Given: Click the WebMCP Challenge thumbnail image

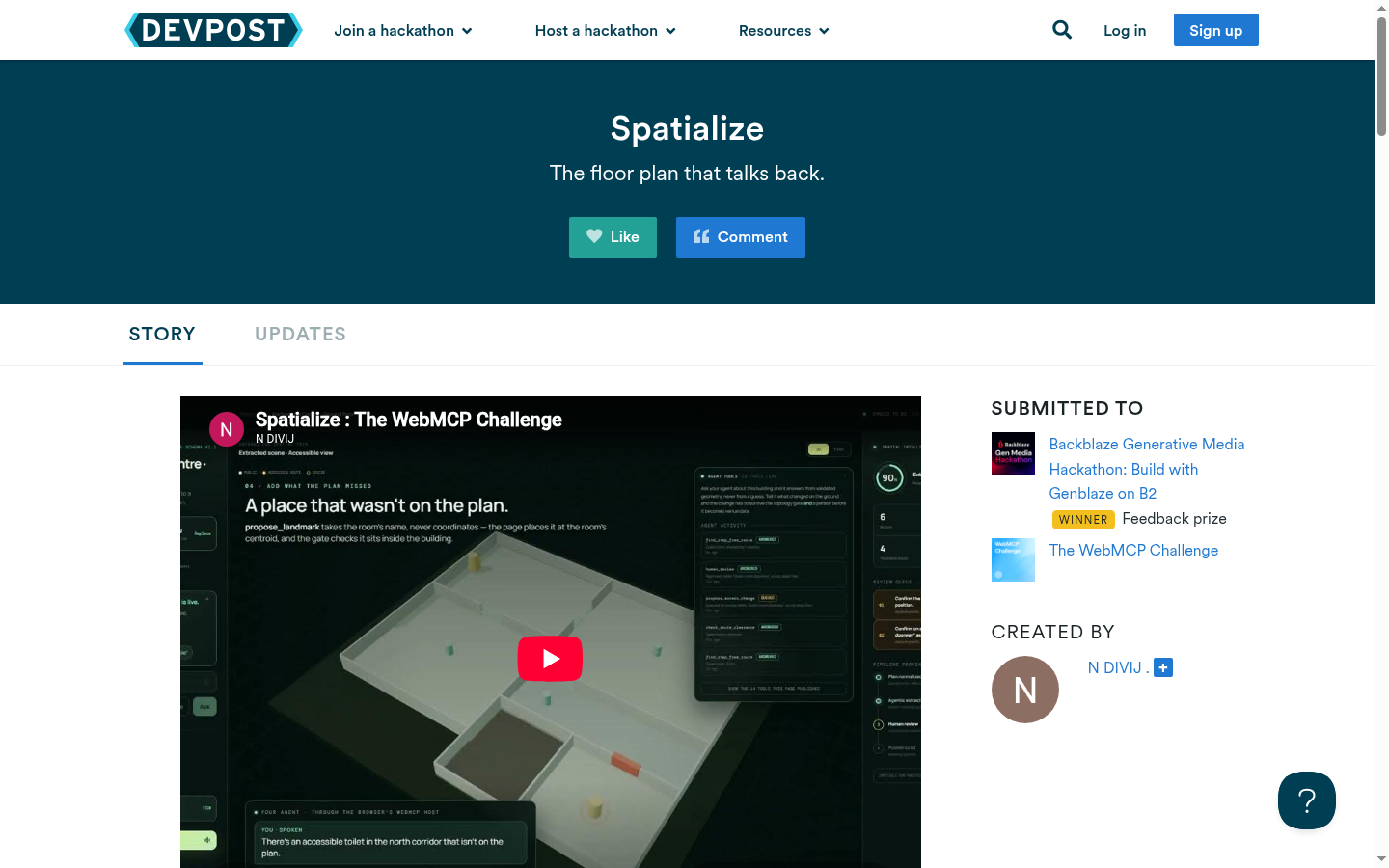Looking at the screenshot, I should coord(1013,559).
